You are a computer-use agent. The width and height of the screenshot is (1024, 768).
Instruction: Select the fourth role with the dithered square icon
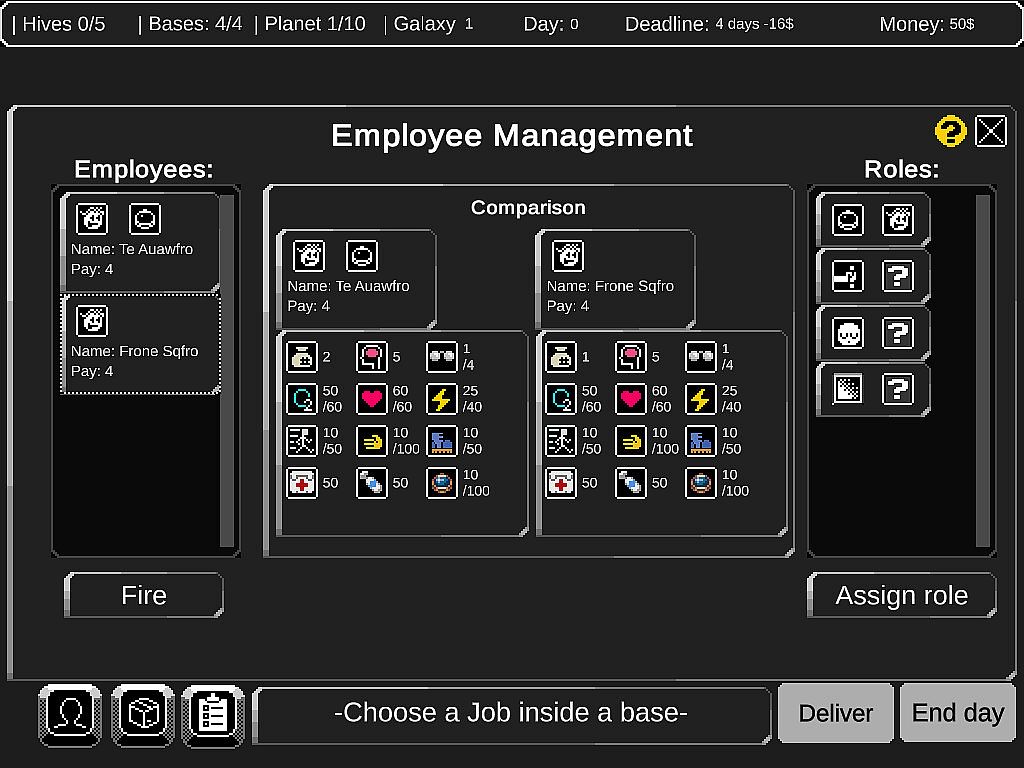[873, 389]
